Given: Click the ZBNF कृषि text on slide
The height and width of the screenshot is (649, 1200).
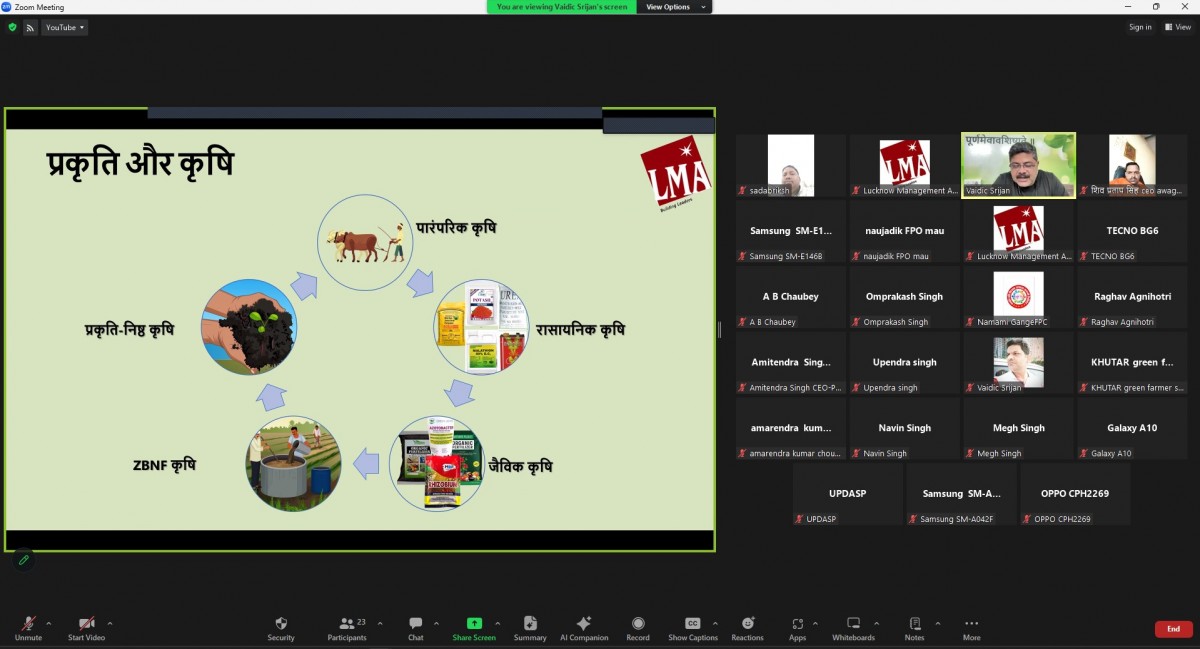Looking at the screenshot, I should coord(164,465).
